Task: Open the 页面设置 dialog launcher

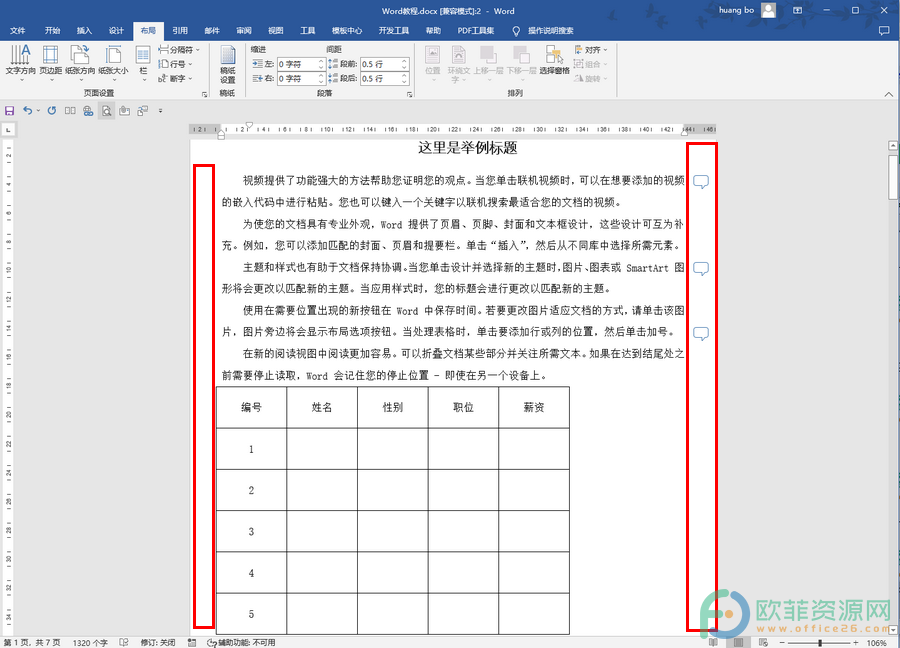Action: (x=205, y=94)
